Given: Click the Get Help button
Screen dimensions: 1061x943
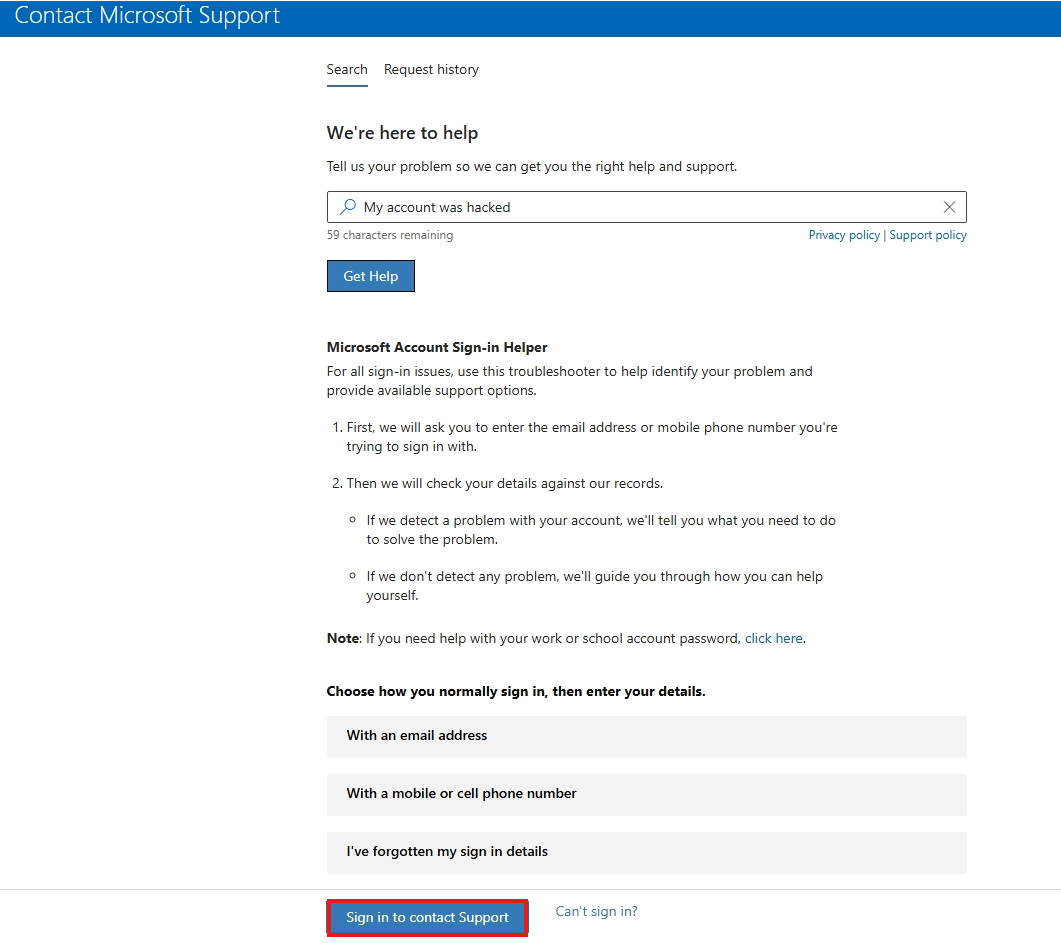Looking at the screenshot, I should pos(370,276).
